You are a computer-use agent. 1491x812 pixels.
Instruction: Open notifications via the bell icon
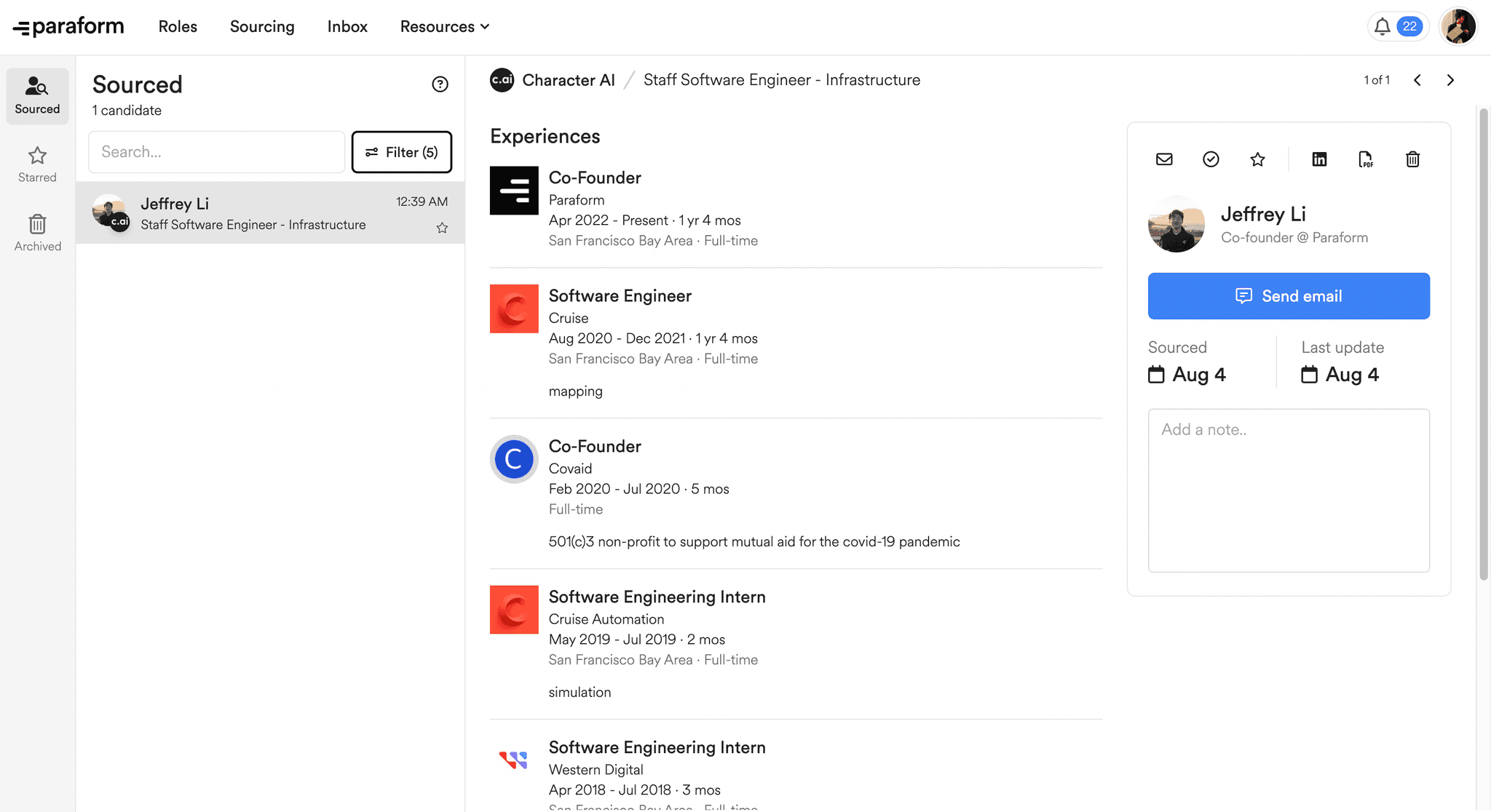pos(1383,26)
